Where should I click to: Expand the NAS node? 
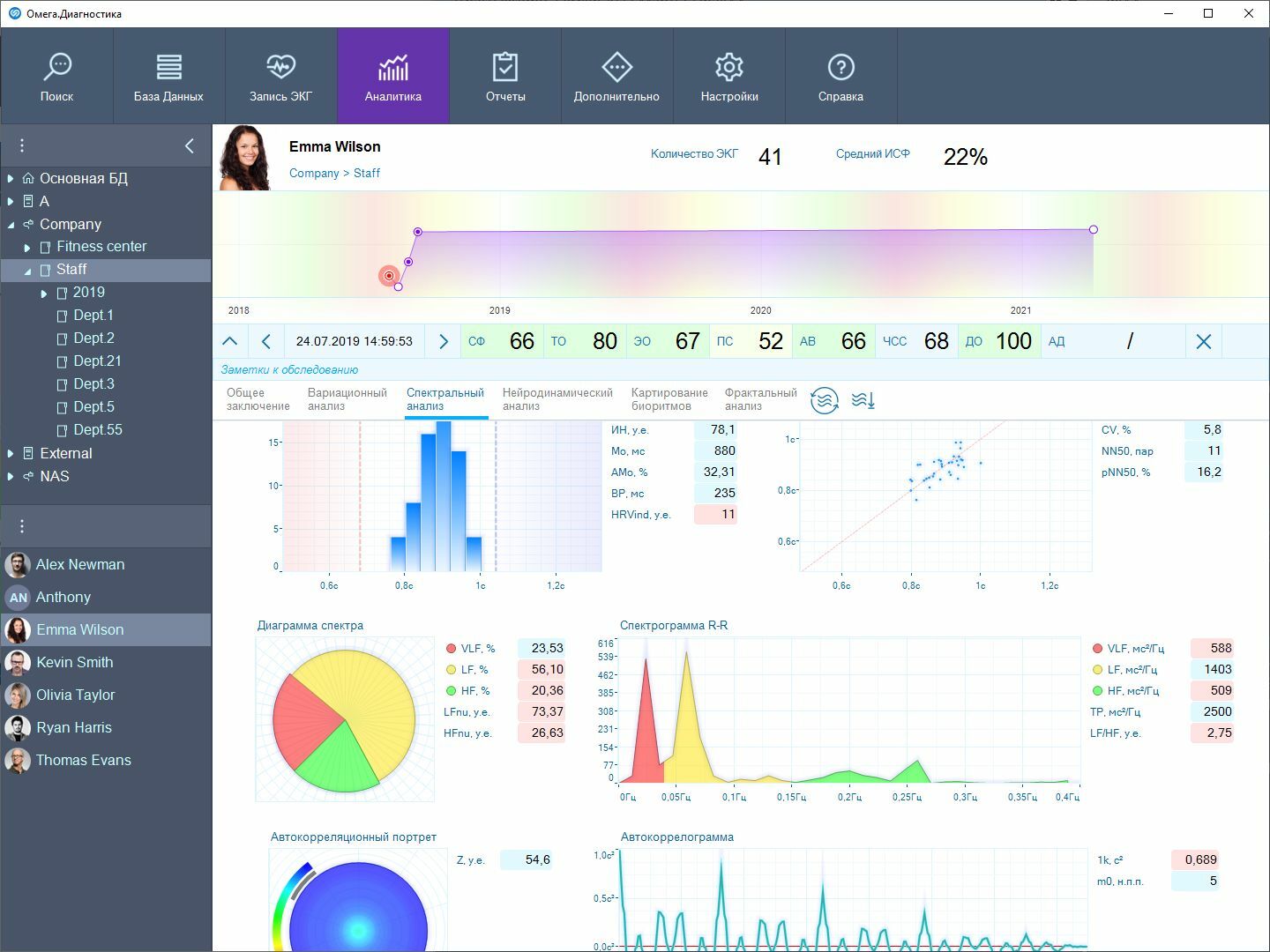[x=11, y=476]
